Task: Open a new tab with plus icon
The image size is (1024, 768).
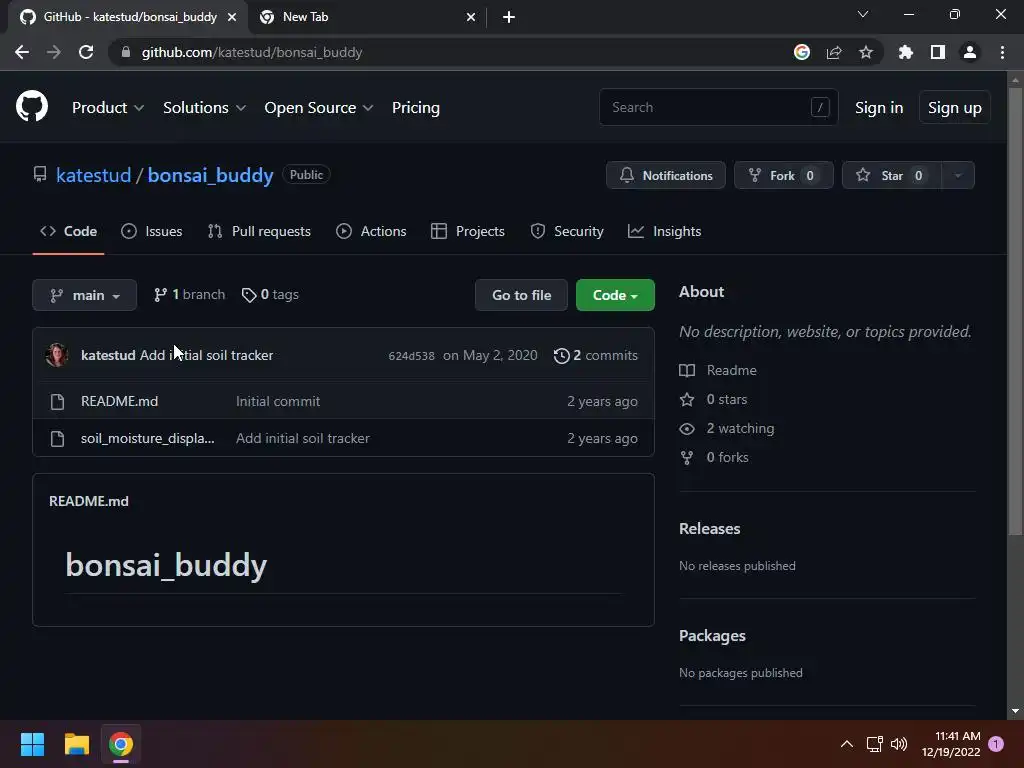Action: pyautogui.click(x=509, y=17)
